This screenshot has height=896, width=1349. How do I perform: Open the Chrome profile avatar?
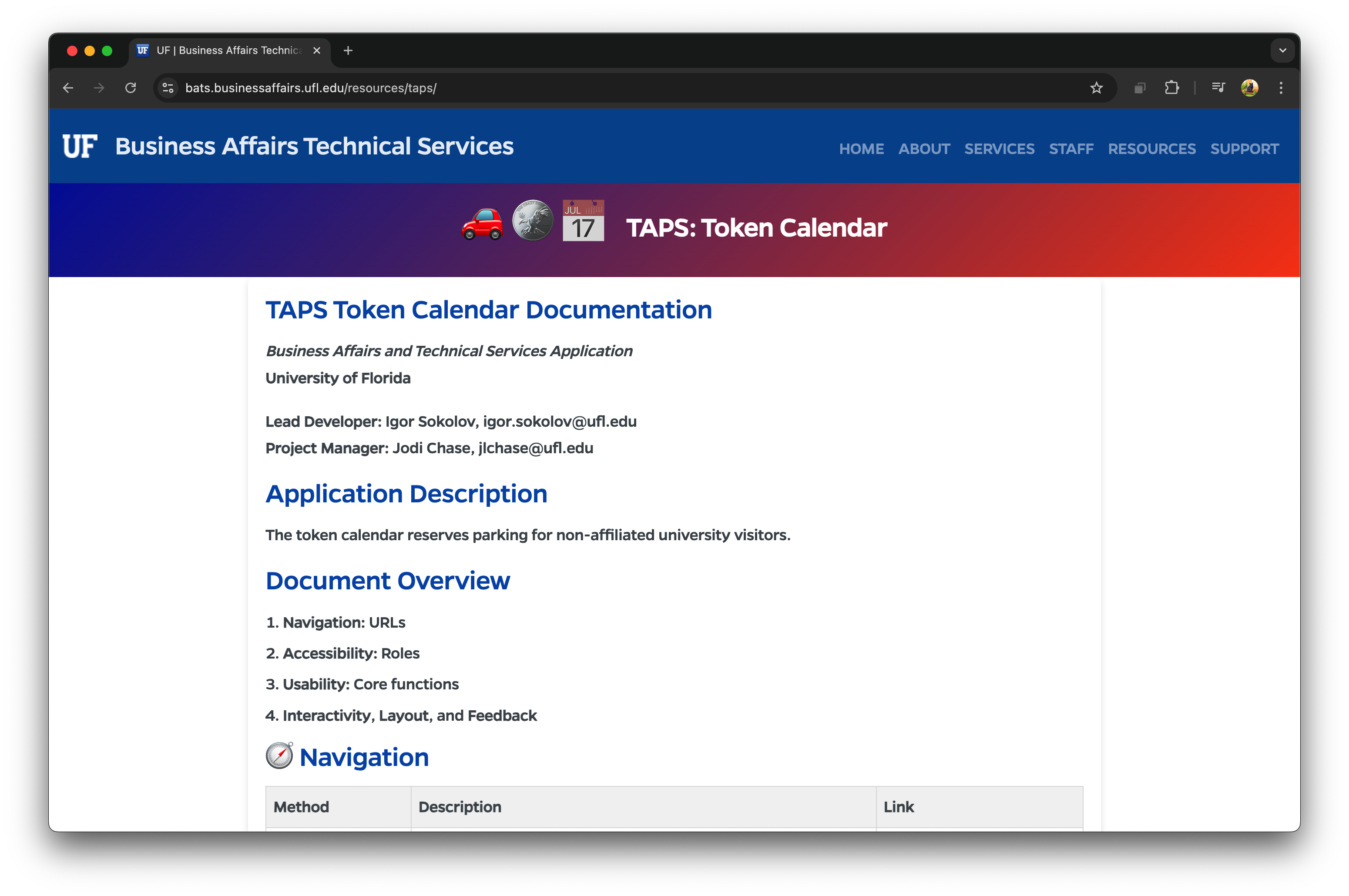(1249, 88)
